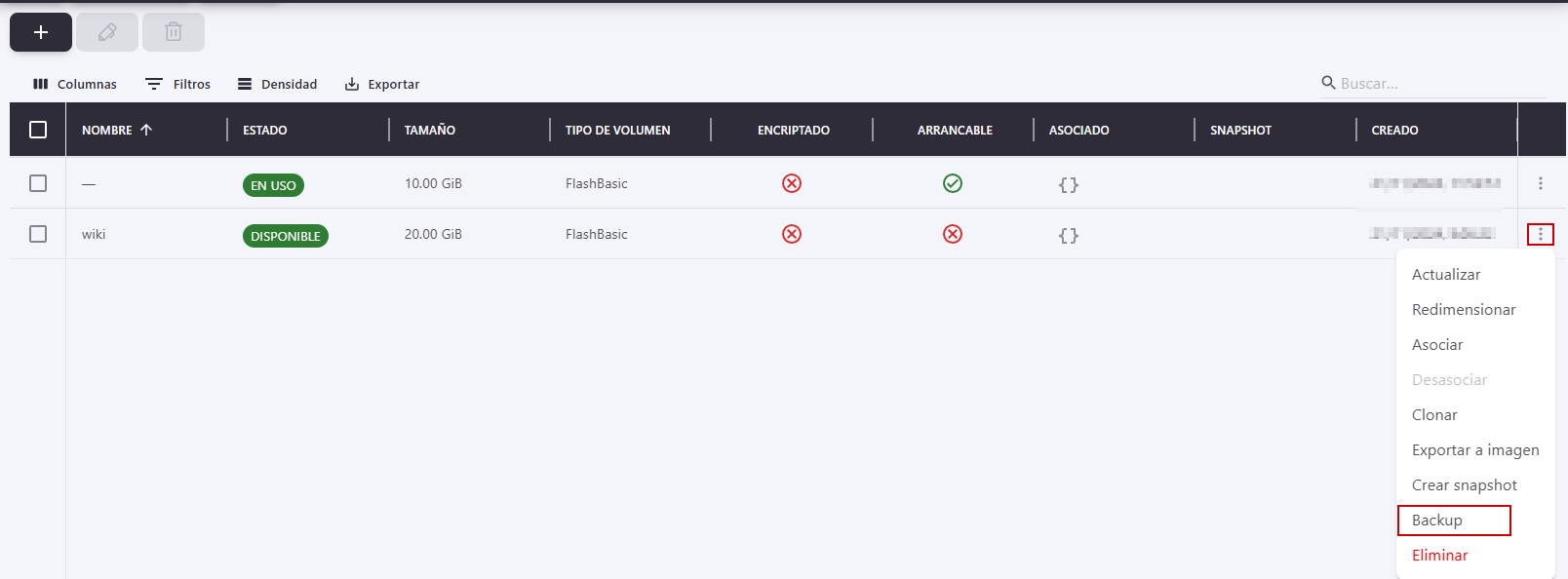Click the associated braces icon in wiki row
The width and height of the screenshot is (1568, 579).
(x=1069, y=235)
